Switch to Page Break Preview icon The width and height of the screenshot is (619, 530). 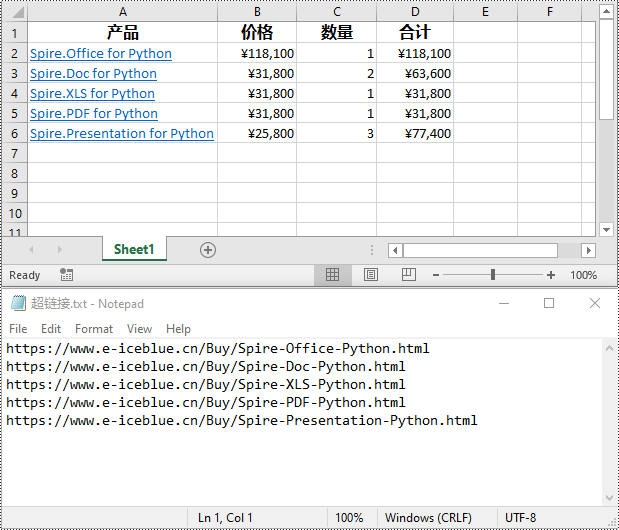(409, 275)
